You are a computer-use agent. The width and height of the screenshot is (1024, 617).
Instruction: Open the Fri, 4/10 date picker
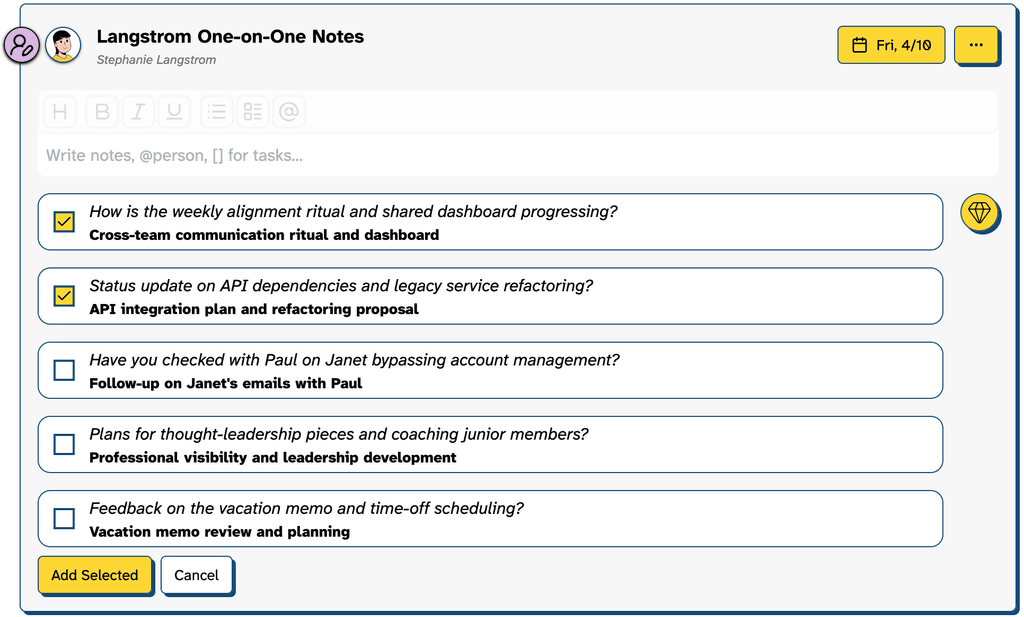click(890, 45)
